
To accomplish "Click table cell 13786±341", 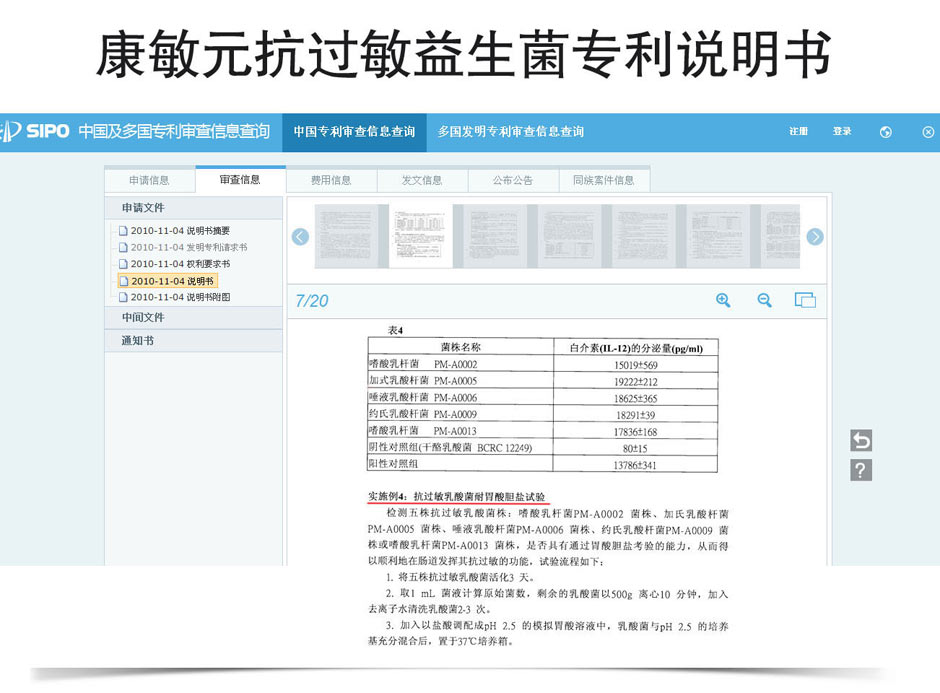I will click(x=635, y=465).
